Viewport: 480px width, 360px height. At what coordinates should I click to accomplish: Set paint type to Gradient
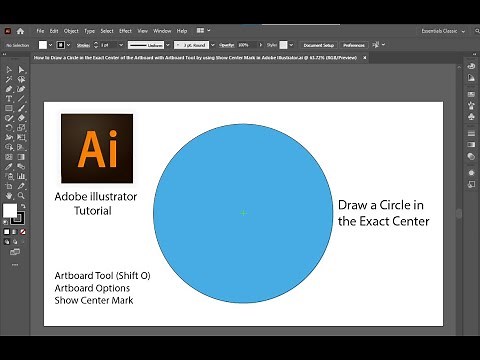click(x=15, y=232)
